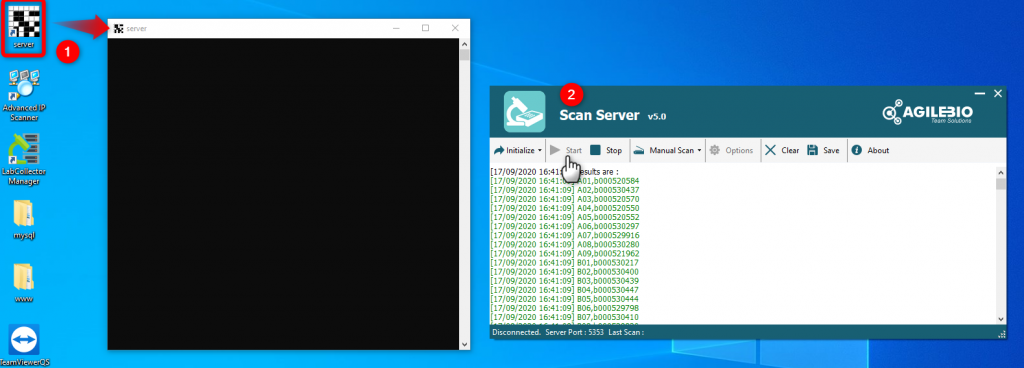Viewport: 1024px width, 368px height.
Task: Click the Disconnected status text
Action: click(x=517, y=332)
